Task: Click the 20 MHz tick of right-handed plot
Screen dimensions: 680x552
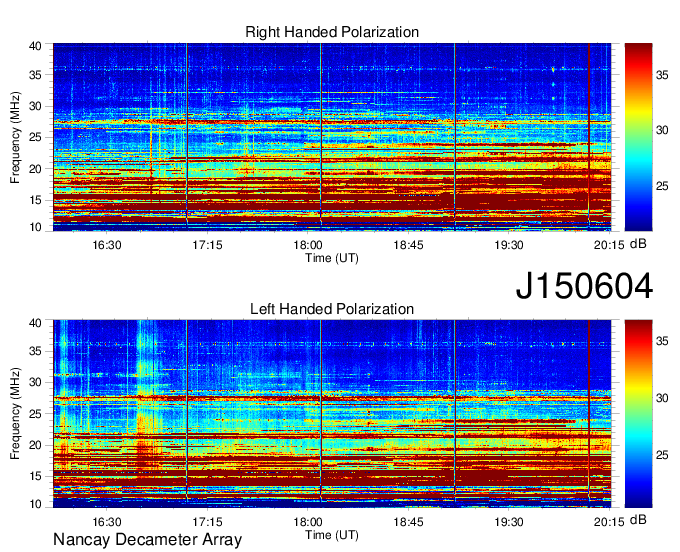Action: 35,169
